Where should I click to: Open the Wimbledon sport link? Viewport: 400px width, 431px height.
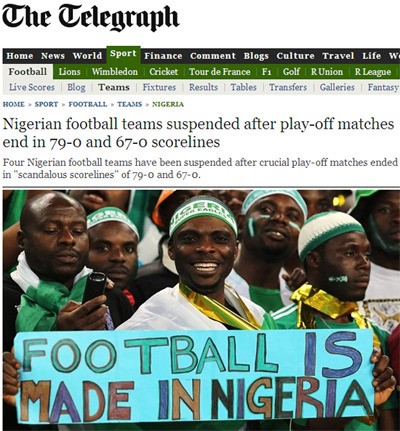pos(115,72)
